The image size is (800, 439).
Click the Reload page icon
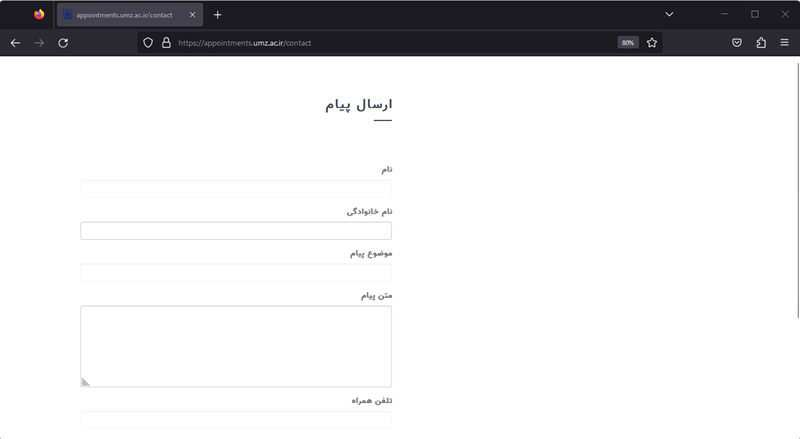(63, 43)
